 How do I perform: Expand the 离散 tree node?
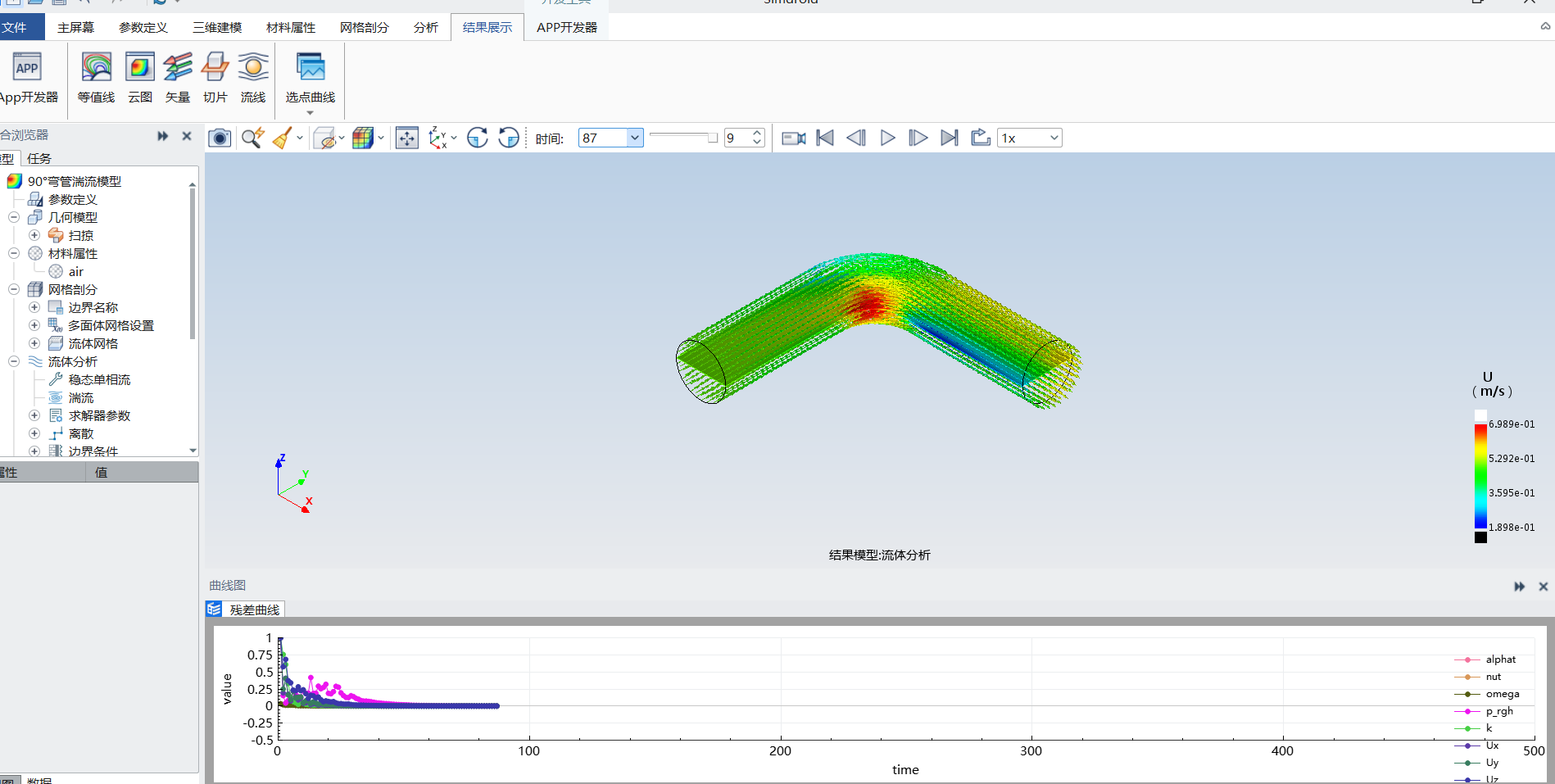pos(34,433)
